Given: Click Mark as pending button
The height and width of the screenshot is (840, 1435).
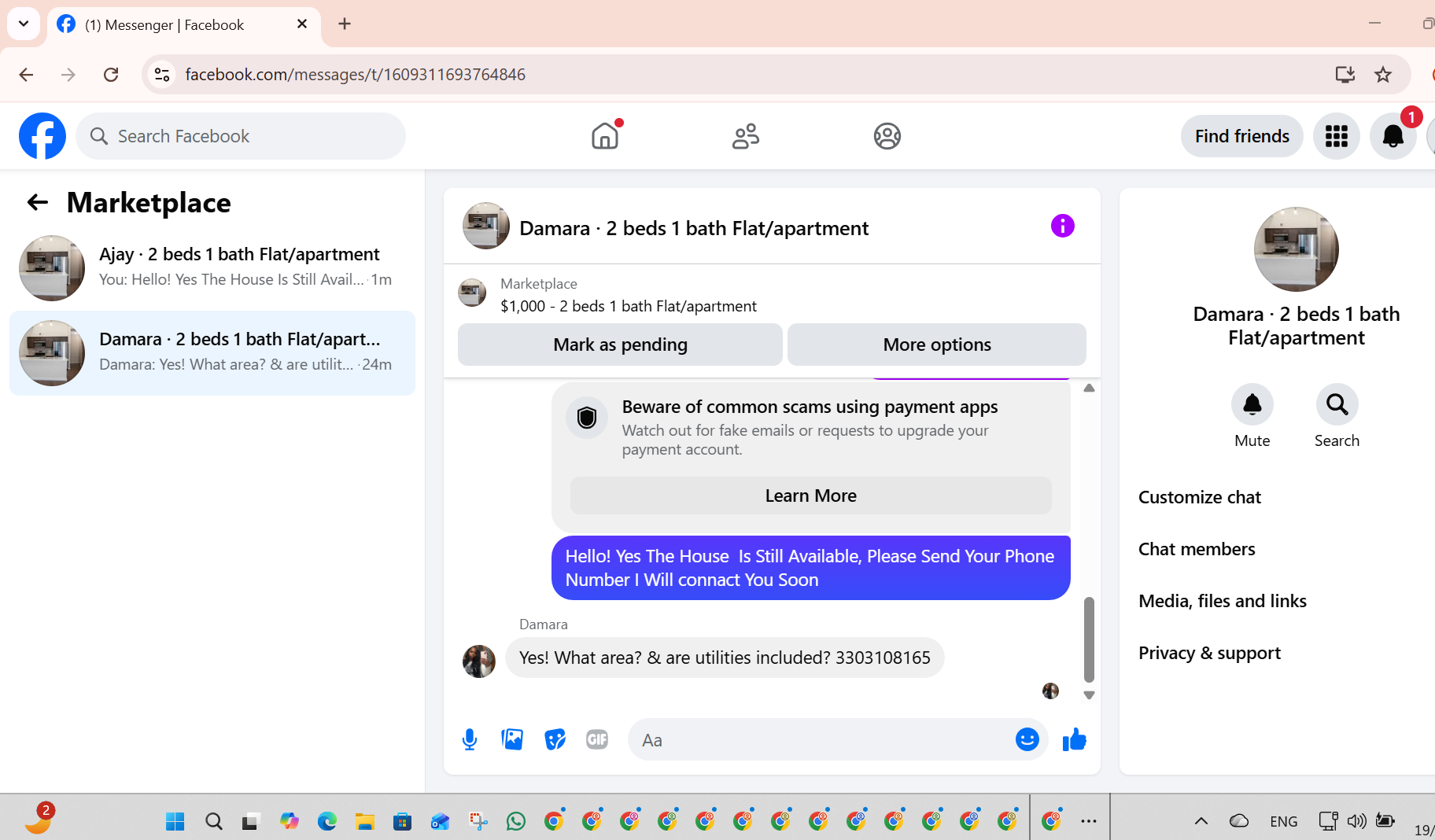Looking at the screenshot, I should tap(620, 344).
